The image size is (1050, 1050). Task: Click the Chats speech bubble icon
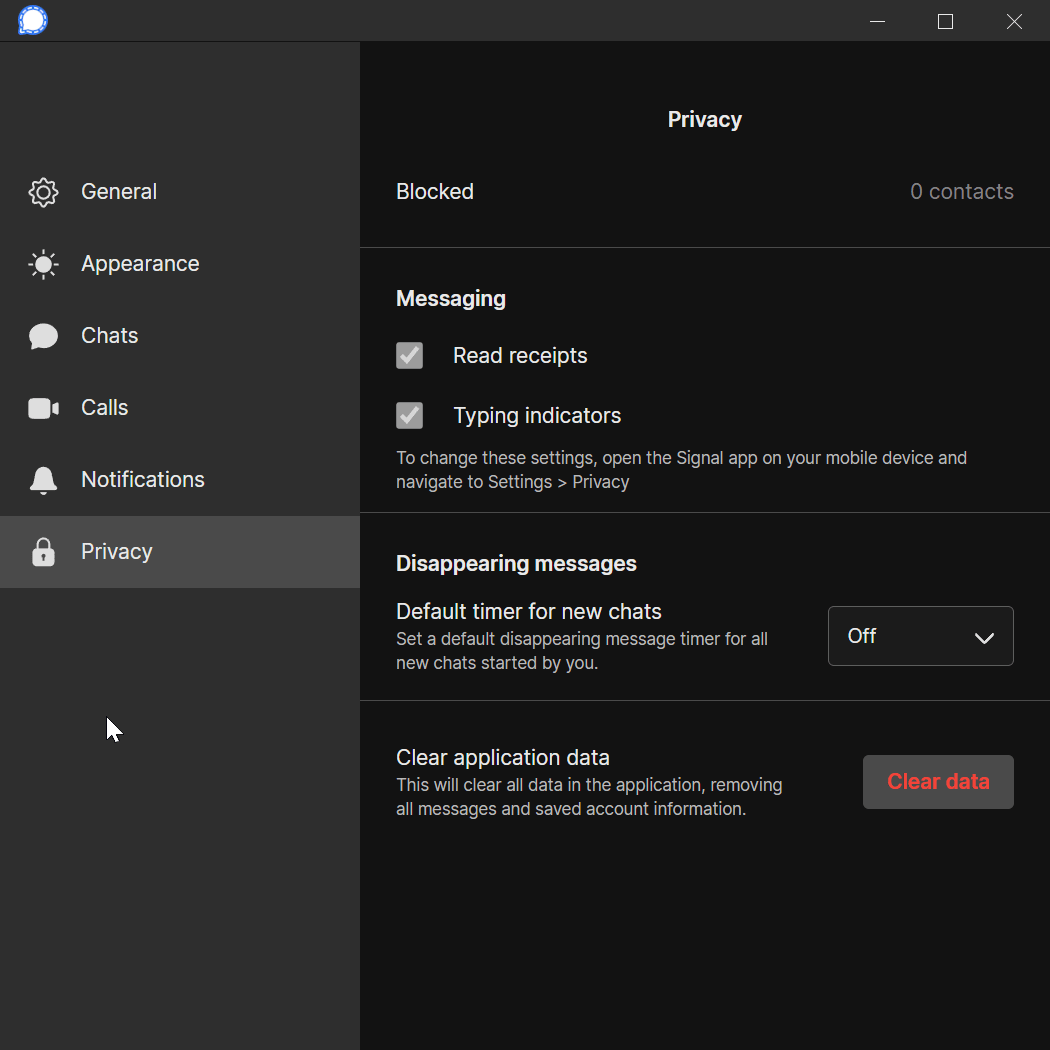pos(43,336)
